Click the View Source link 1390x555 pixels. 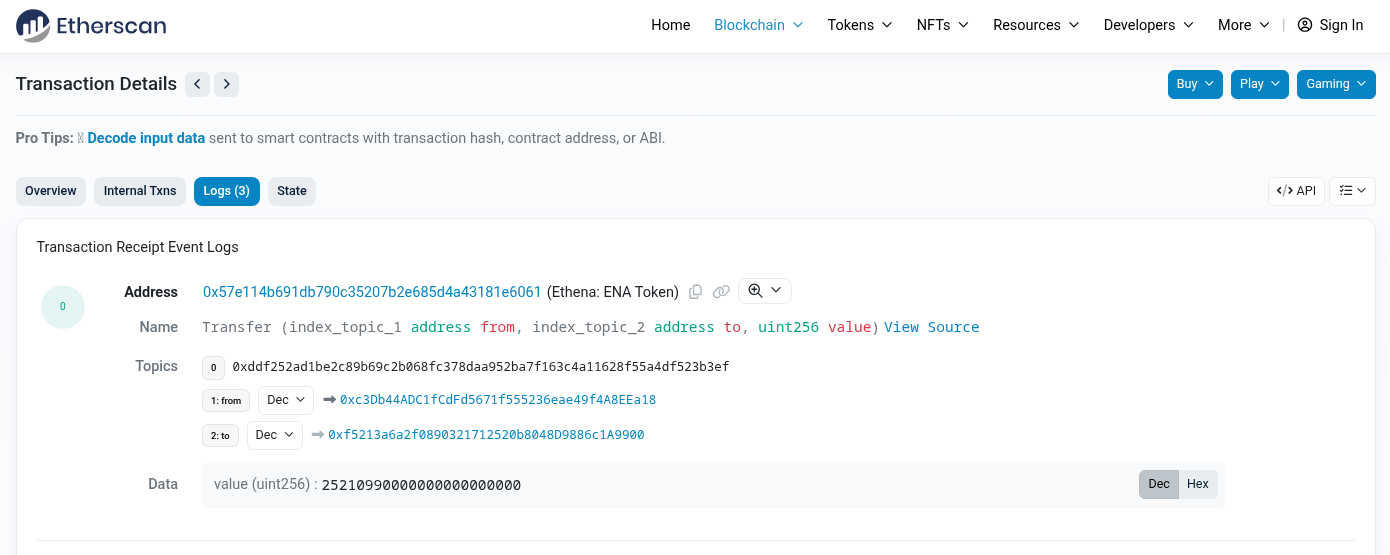[x=931, y=327]
